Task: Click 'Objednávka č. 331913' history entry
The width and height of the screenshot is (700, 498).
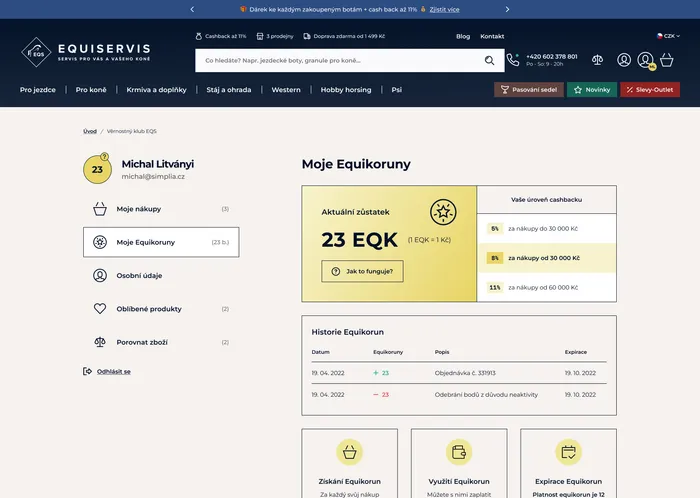Action: tap(465, 373)
